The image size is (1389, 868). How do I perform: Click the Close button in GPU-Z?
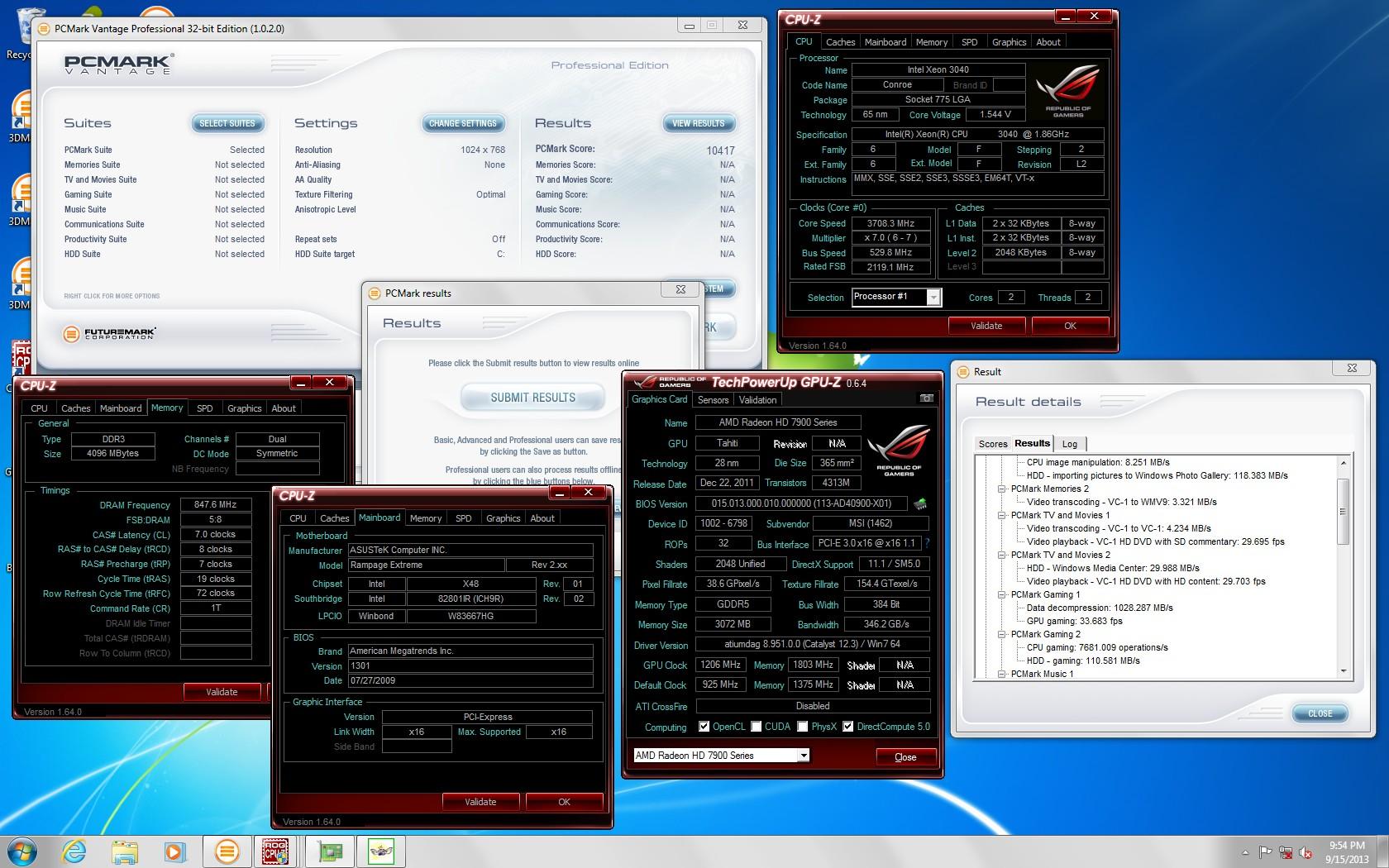(905, 757)
